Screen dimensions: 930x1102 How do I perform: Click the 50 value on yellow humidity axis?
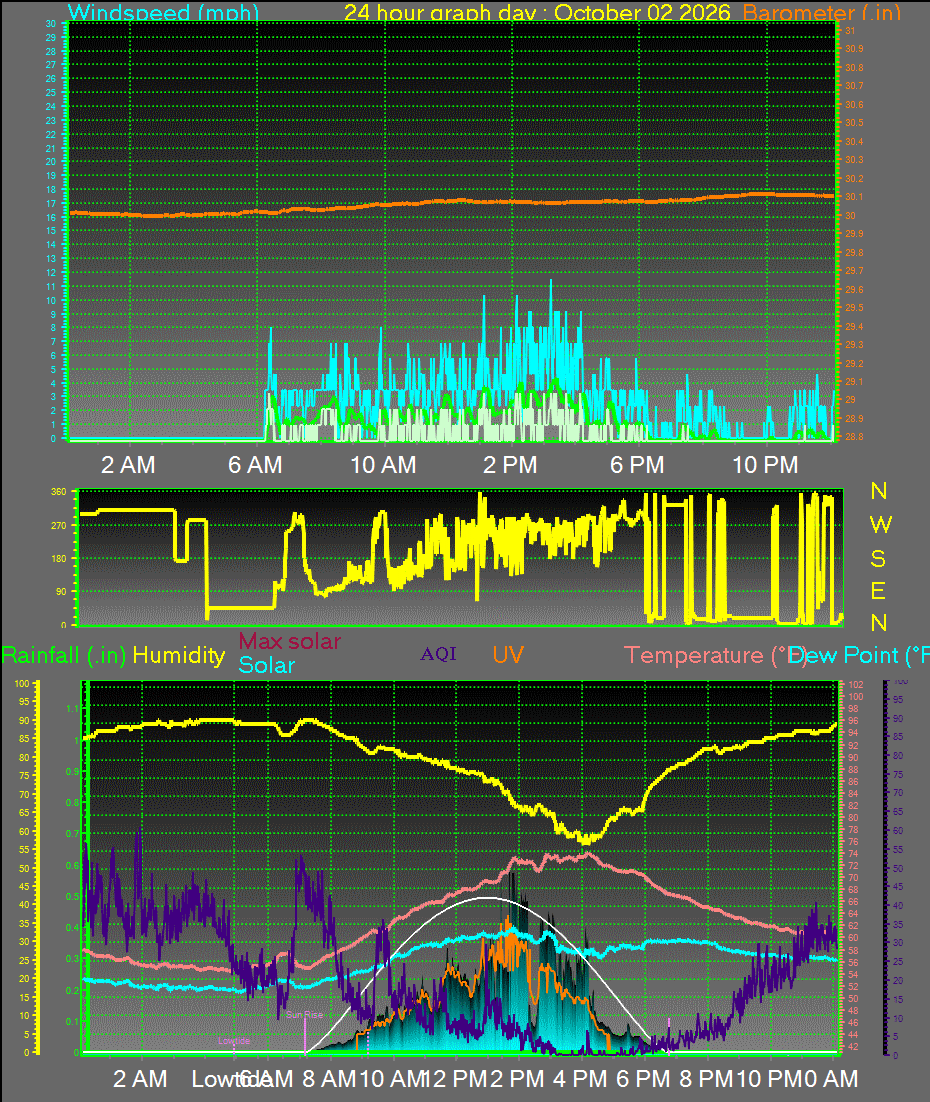click(x=24, y=869)
